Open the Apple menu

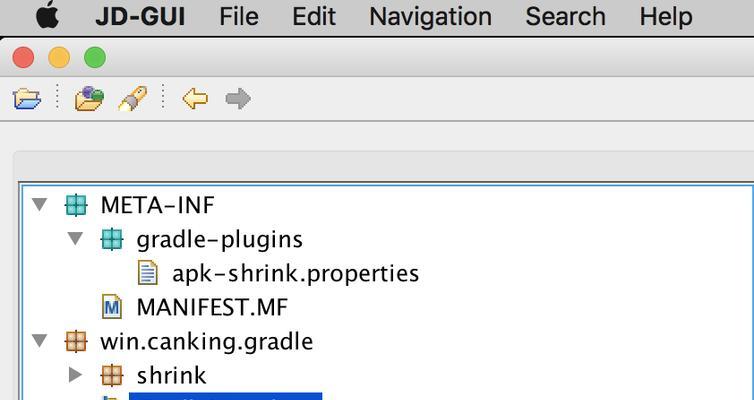pyautogui.click(x=48, y=16)
